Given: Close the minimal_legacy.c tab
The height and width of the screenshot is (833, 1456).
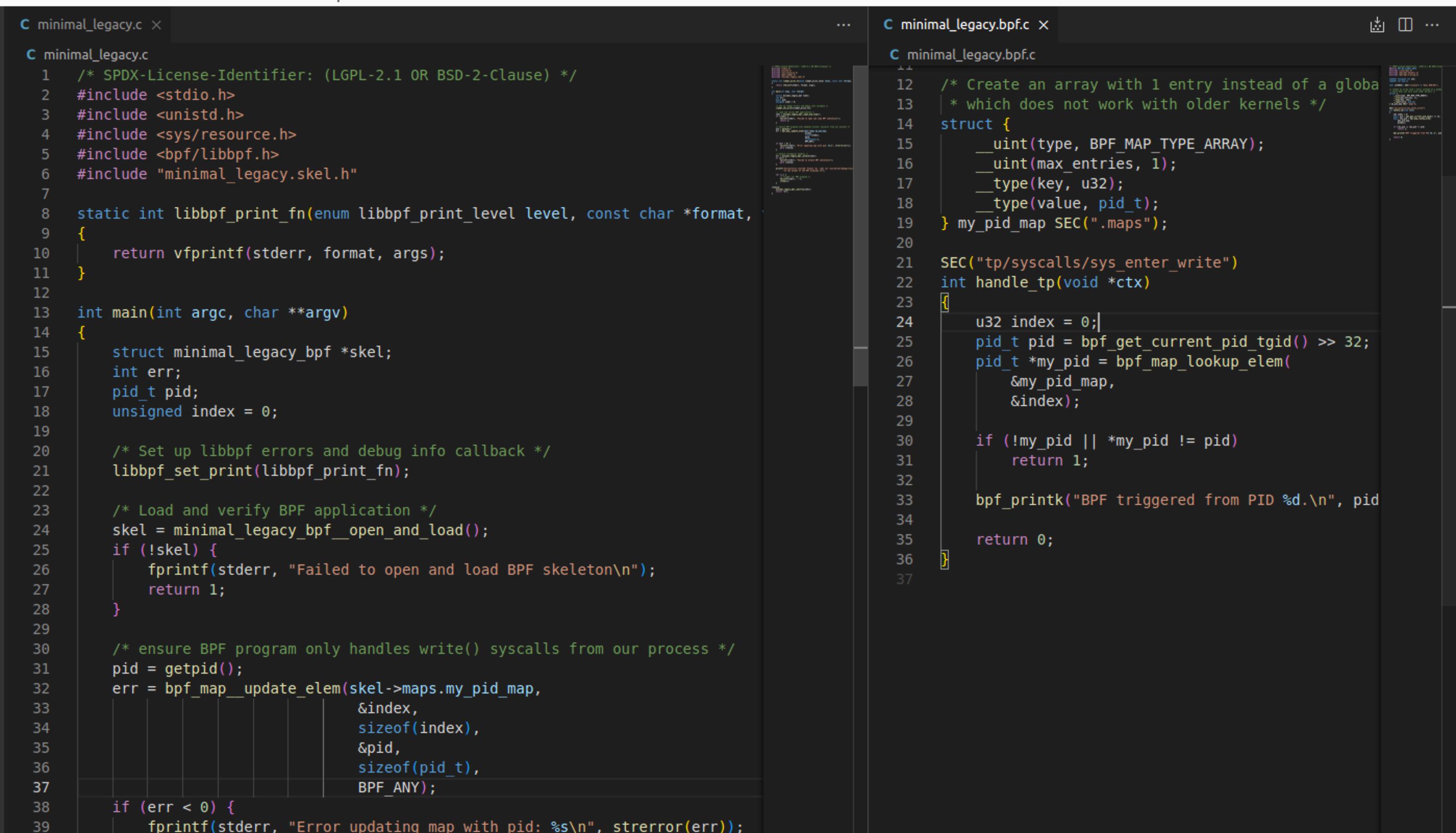Looking at the screenshot, I should [x=156, y=24].
